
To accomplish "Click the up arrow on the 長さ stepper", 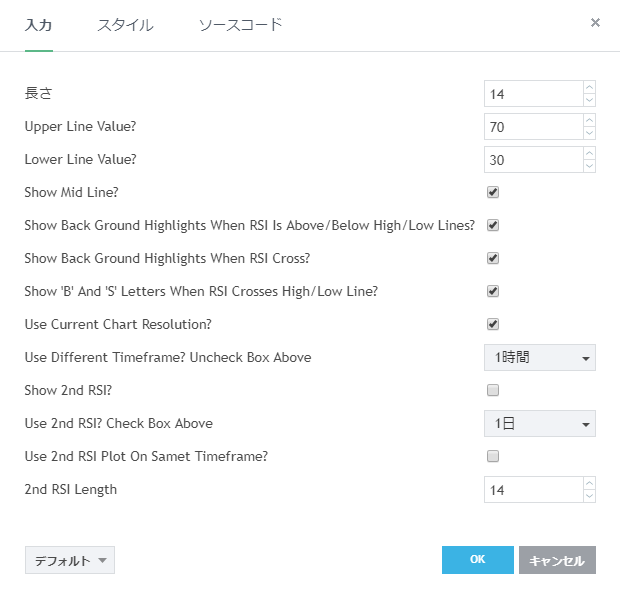I will (x=589, y=88).
